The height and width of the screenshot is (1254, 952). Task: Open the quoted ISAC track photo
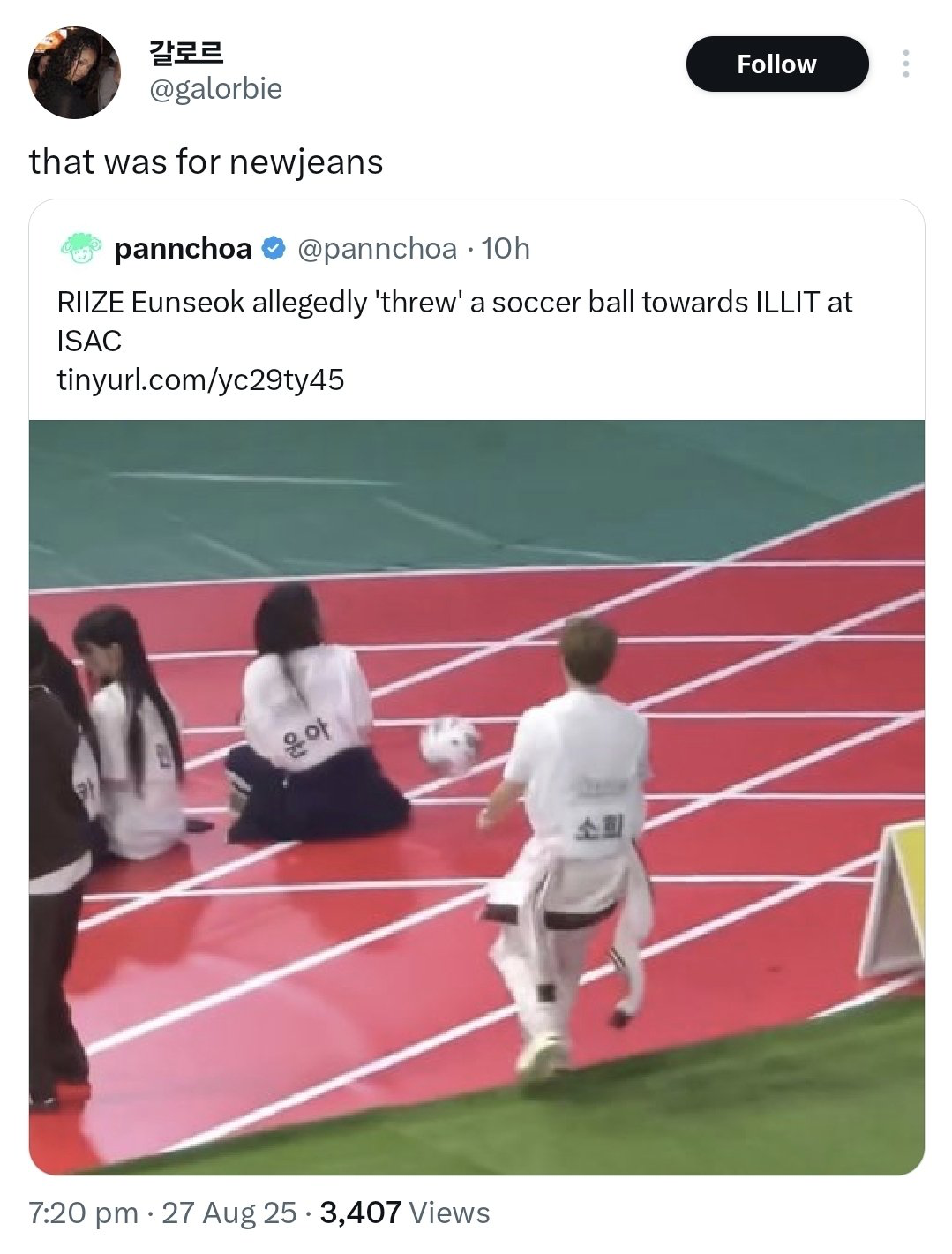coord(476,797)
